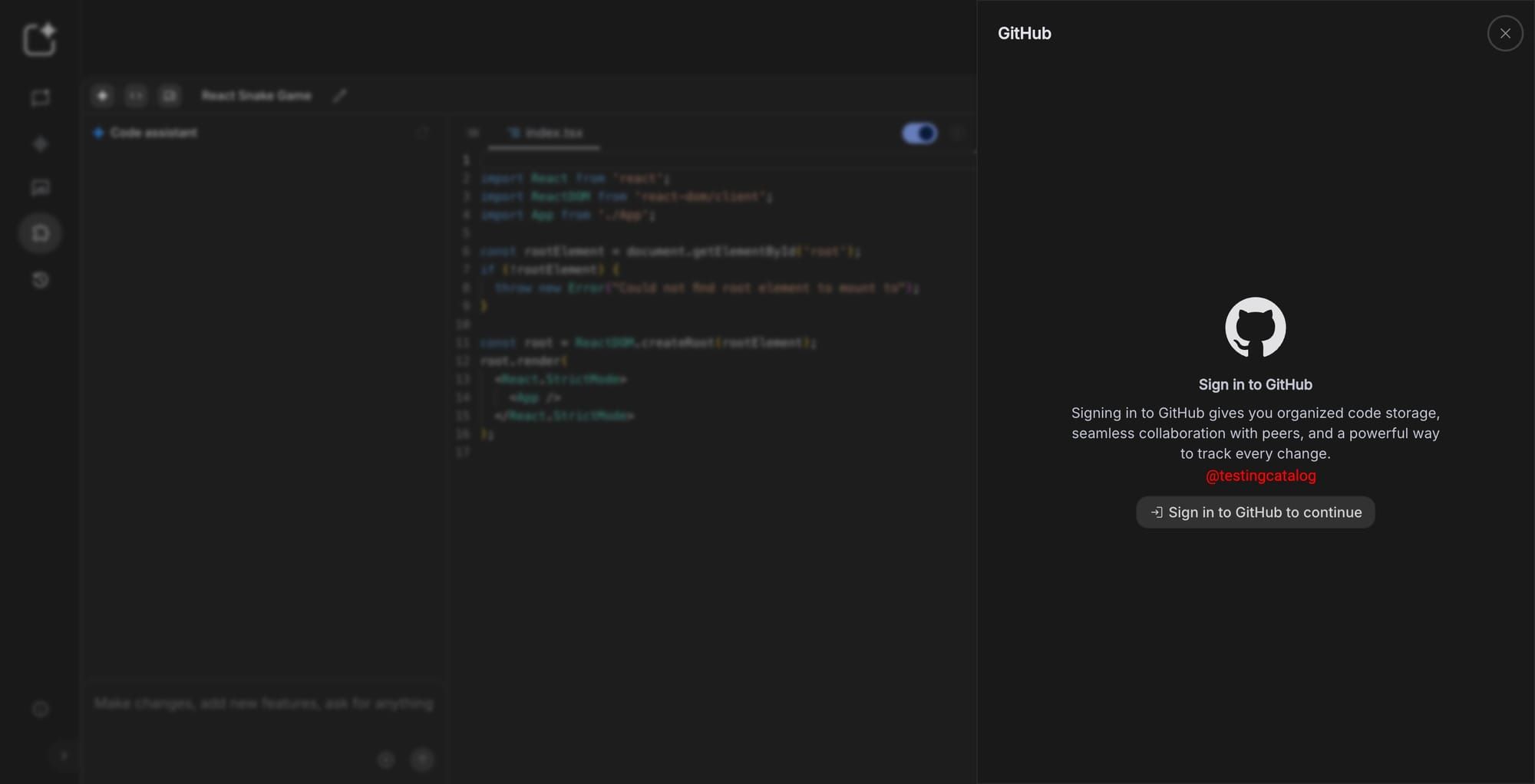Click the app logo at top left

pyautogui.click(x=38, y=40)
